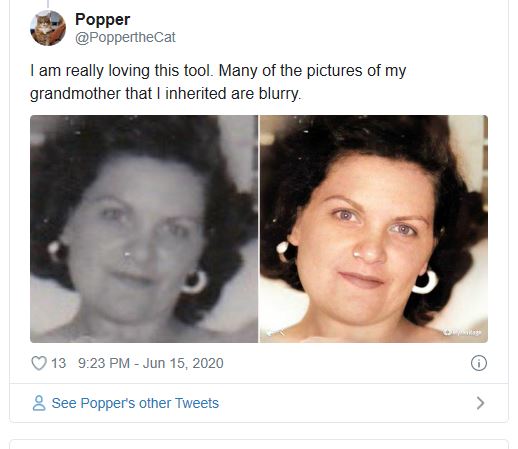518x449 pixels.
Task: Click the thread connector line above avatar
Action: [x=48, y=4]
